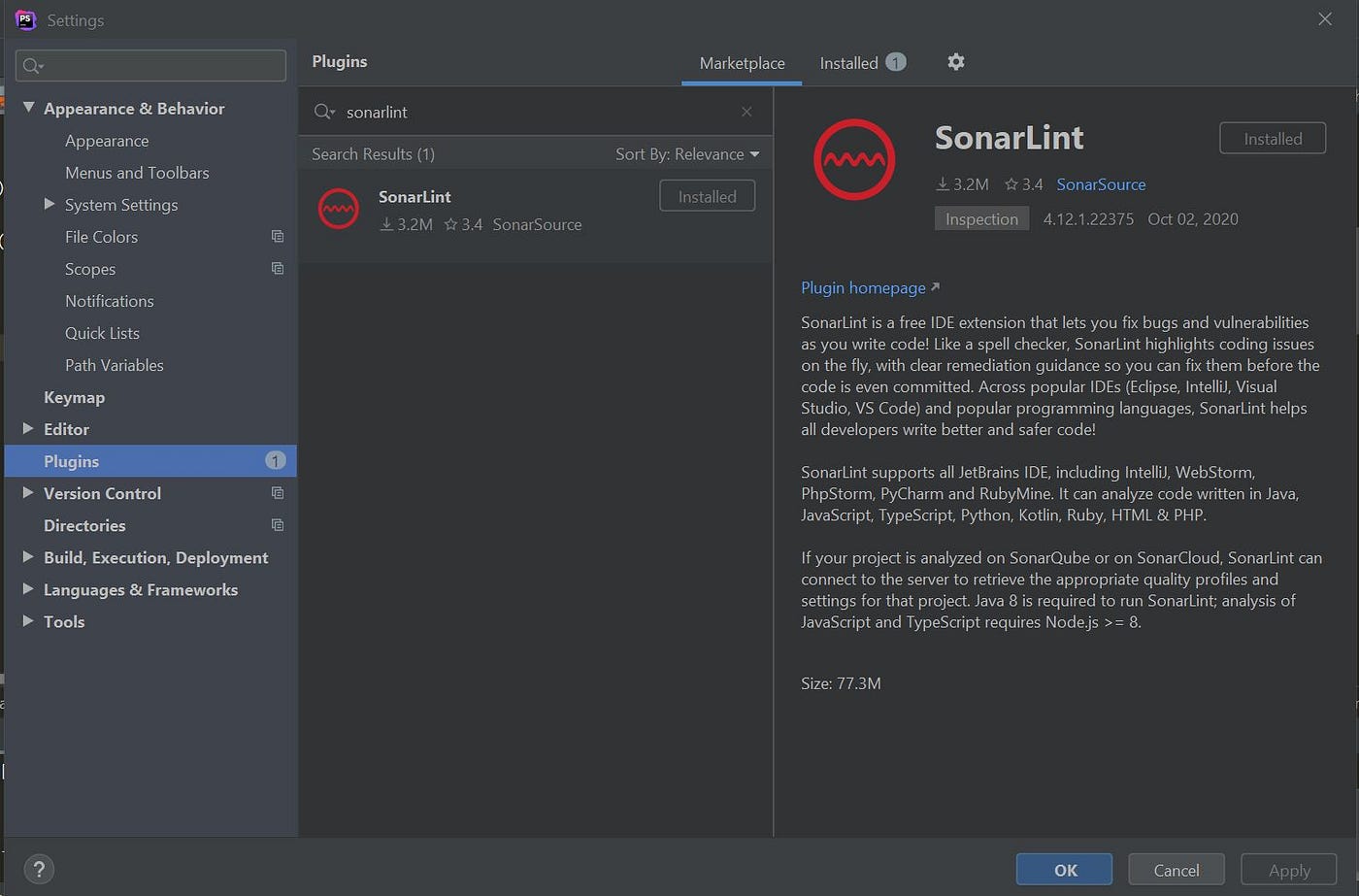Click the update badge on Plugins row

point(276,460)
